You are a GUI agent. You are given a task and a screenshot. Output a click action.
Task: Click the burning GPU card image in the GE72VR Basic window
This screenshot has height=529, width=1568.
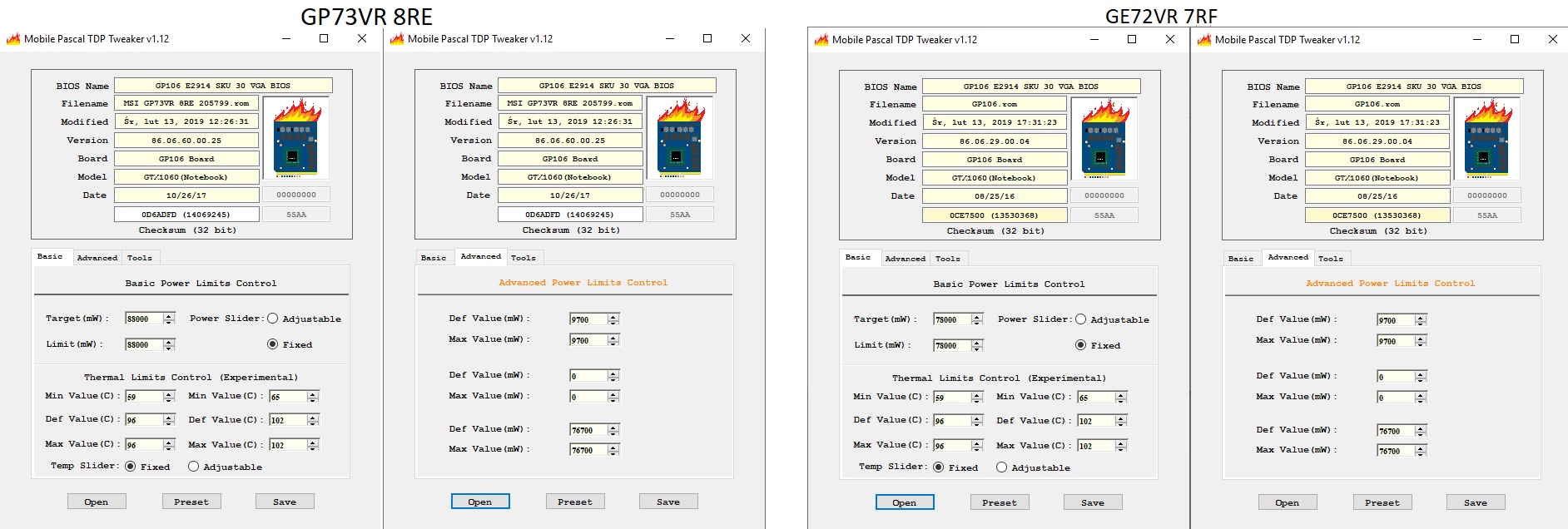(x=1104, y=140)
